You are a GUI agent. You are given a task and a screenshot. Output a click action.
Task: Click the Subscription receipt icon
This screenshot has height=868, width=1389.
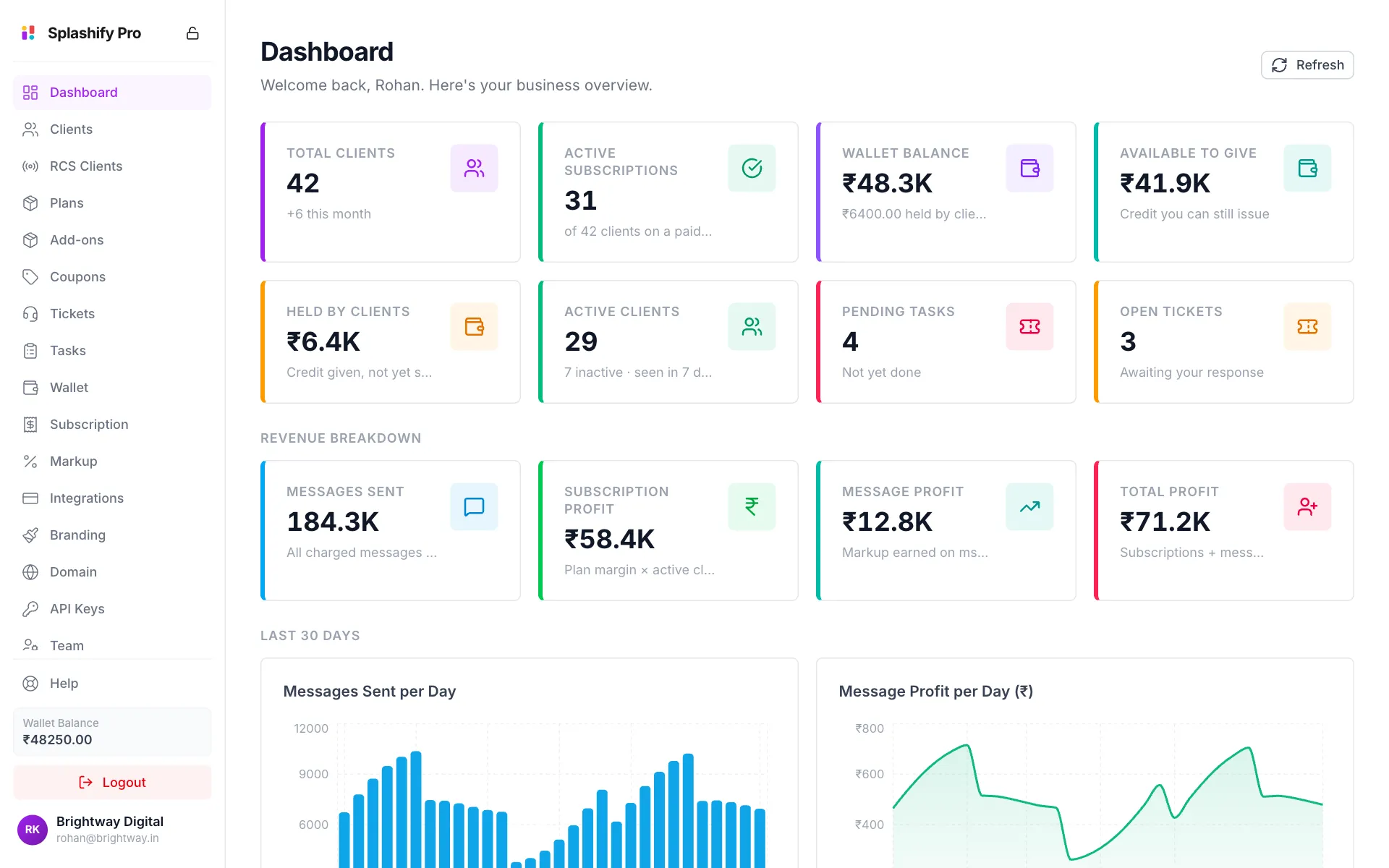[x=30, y=425]
